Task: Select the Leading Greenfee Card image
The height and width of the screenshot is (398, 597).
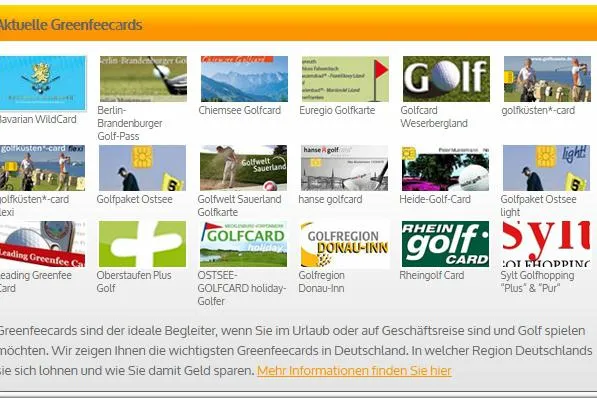Action: tap(42, 244)
